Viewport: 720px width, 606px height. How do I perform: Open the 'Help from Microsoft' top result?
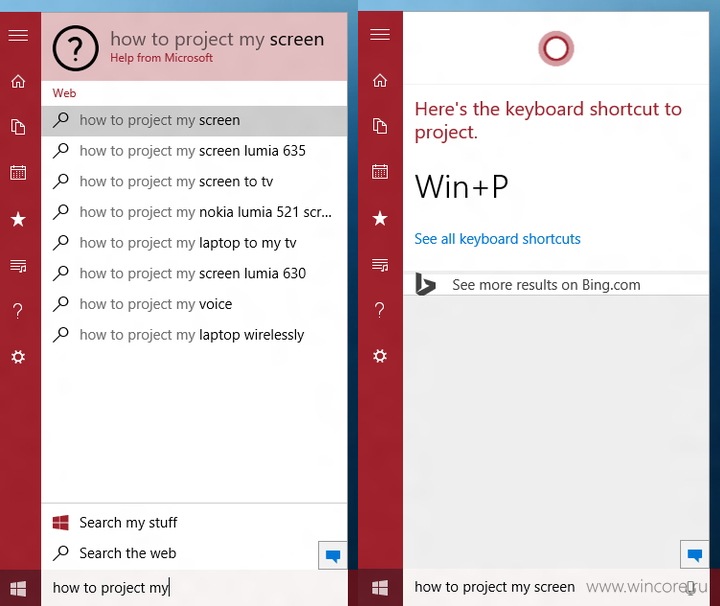[194, 47]
